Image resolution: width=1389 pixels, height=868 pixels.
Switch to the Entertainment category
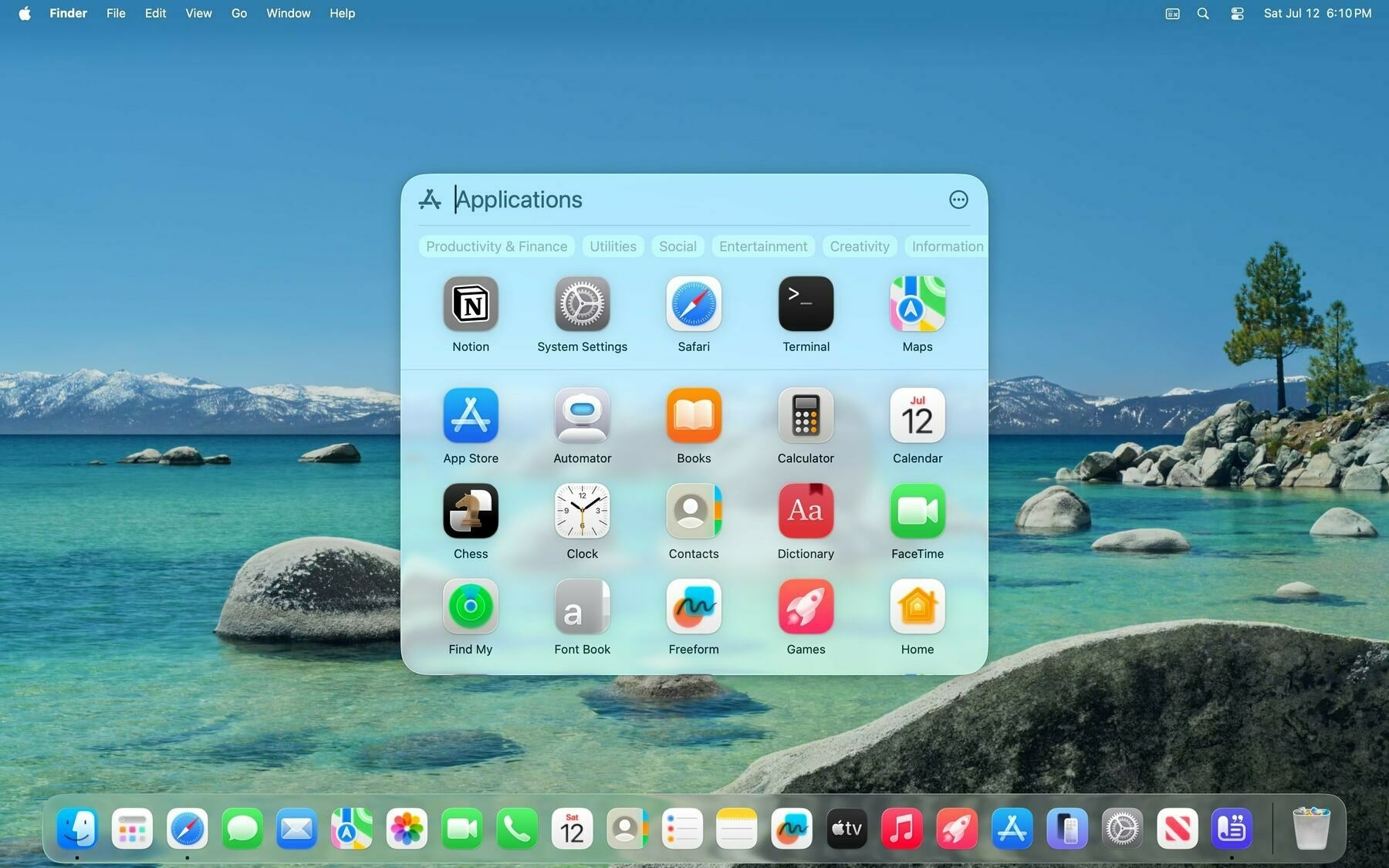[763, 246]
